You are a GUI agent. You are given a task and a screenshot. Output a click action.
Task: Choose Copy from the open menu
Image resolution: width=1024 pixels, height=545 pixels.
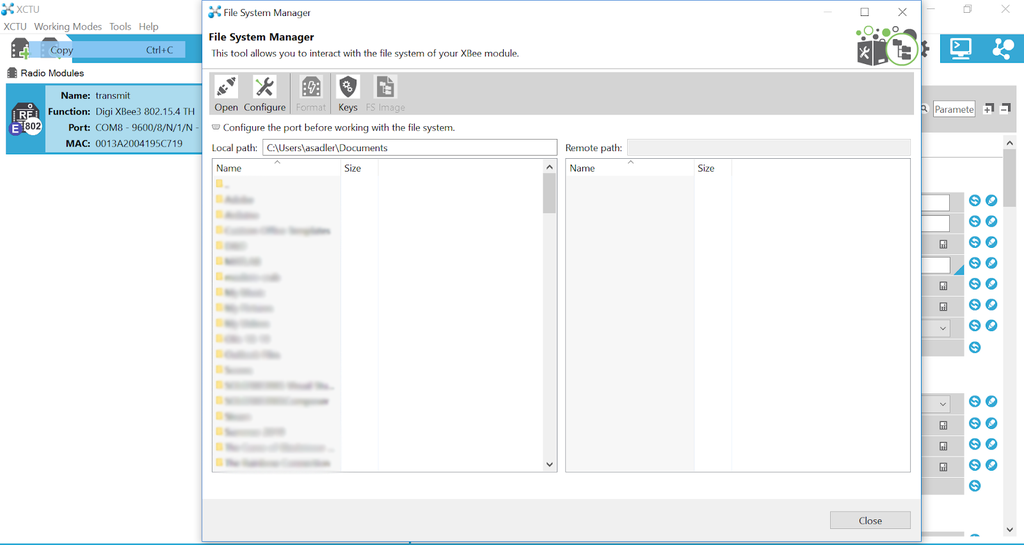click(62, 50)
